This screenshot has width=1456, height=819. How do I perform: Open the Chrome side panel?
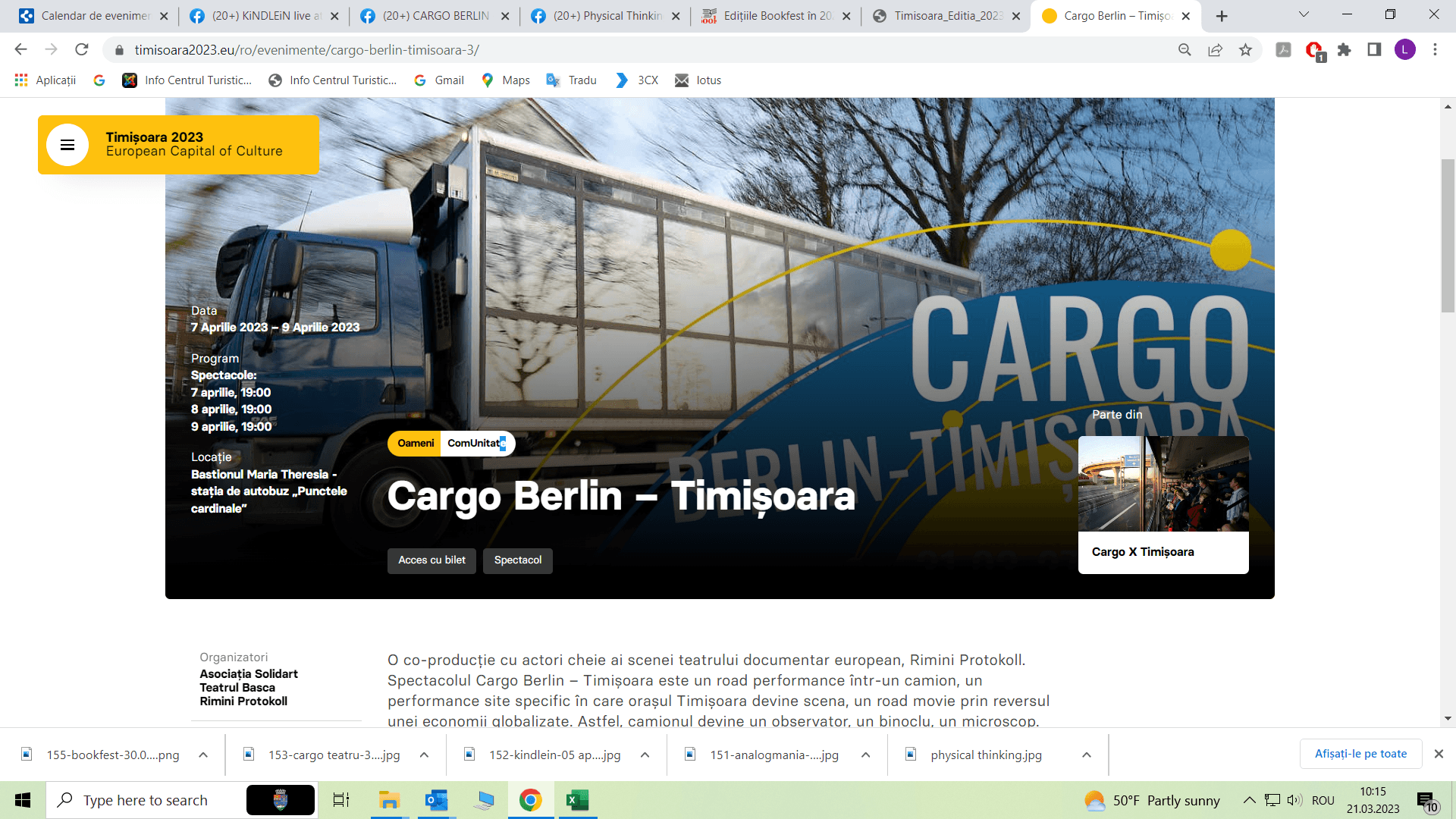1374,50
